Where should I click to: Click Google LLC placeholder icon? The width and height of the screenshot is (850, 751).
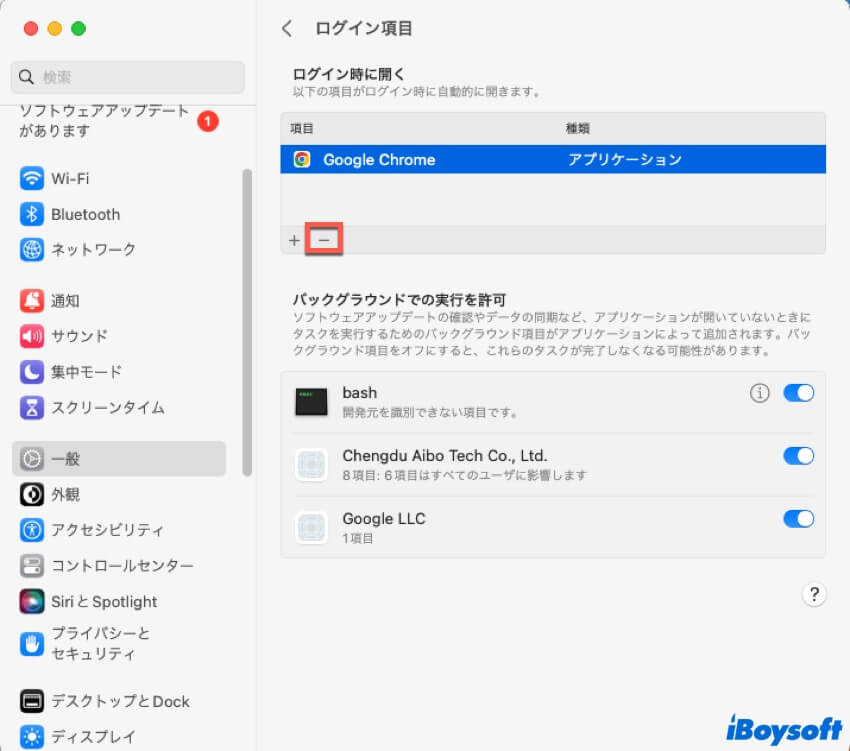tap(311, 528)
